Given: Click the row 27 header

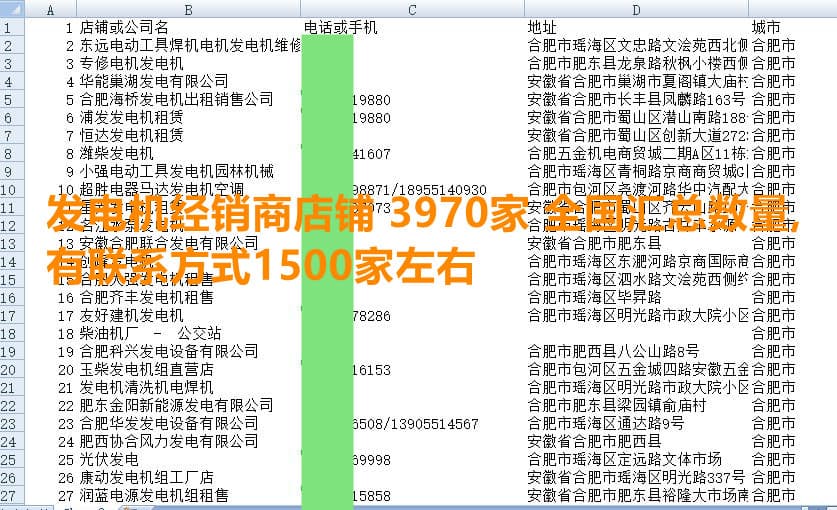Looking at the screenshot, I should tap(11, 495).
